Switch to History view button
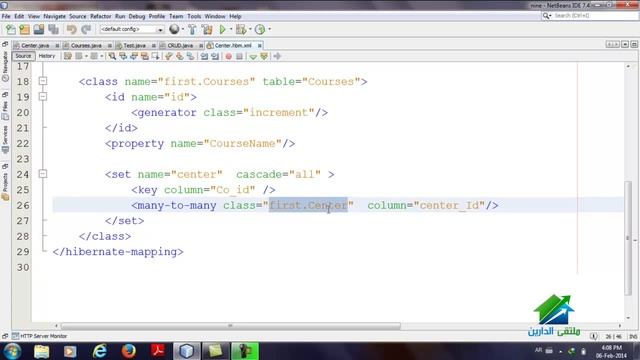Screen dimensions: 640x360 pos(47,56)
